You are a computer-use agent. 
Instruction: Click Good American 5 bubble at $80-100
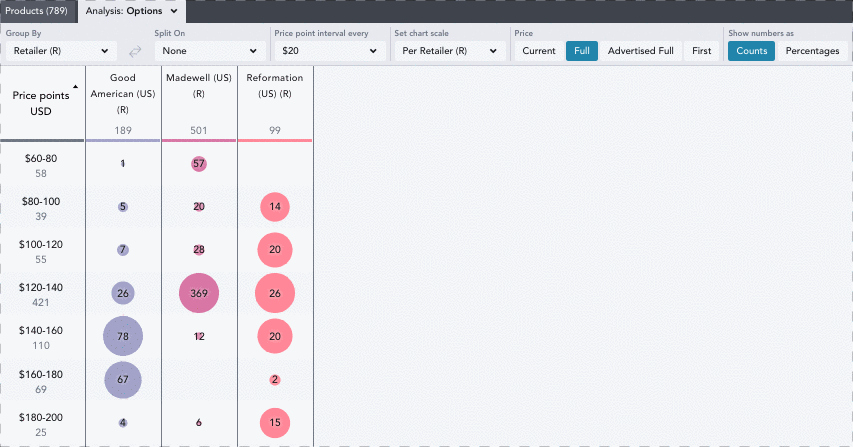pyautogui.click(x=123, y=207)
